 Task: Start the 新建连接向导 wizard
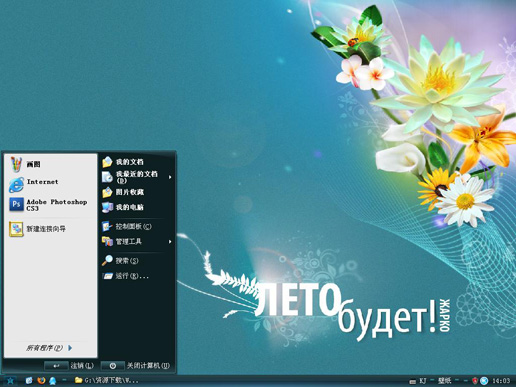point(51,229)
